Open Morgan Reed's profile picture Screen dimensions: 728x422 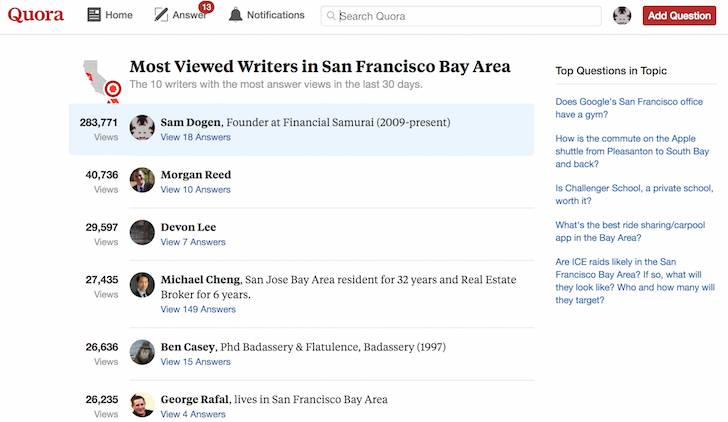pos(142,180)
